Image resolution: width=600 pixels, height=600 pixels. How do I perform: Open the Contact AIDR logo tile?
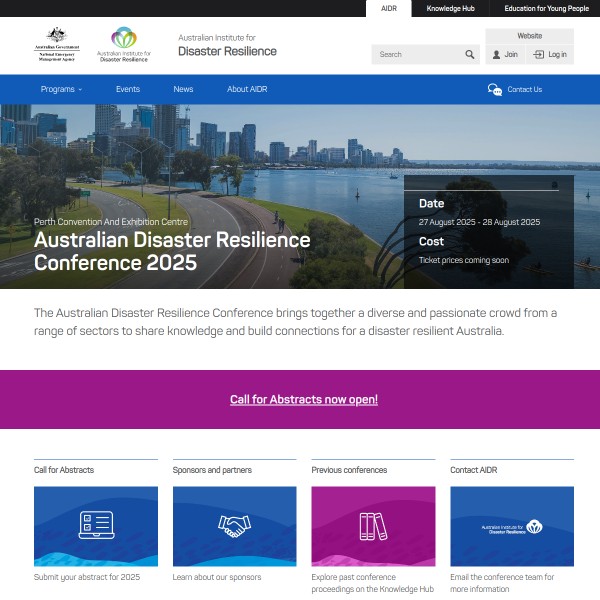coord(511,526)
